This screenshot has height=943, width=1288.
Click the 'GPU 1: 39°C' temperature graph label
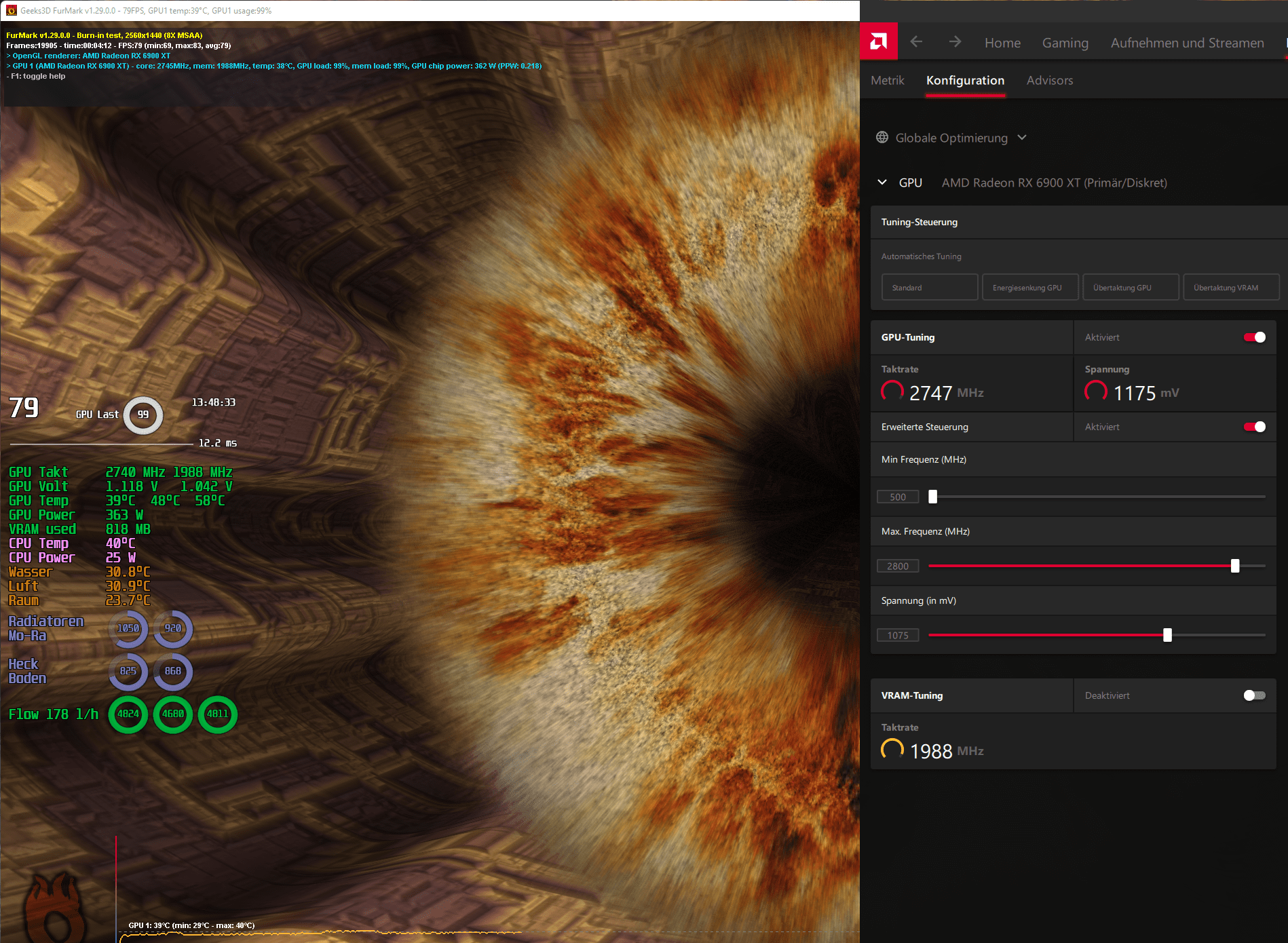[191, 925]
